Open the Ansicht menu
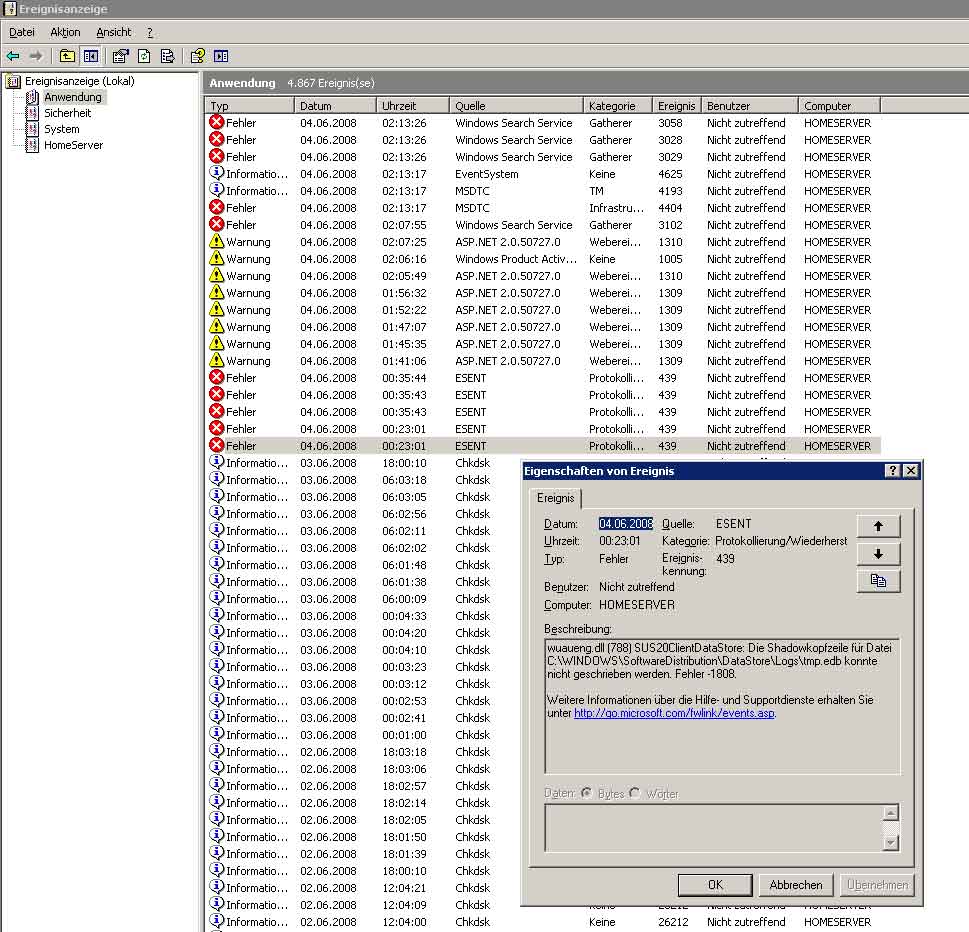The image size is (969, 932). point(114,32)
